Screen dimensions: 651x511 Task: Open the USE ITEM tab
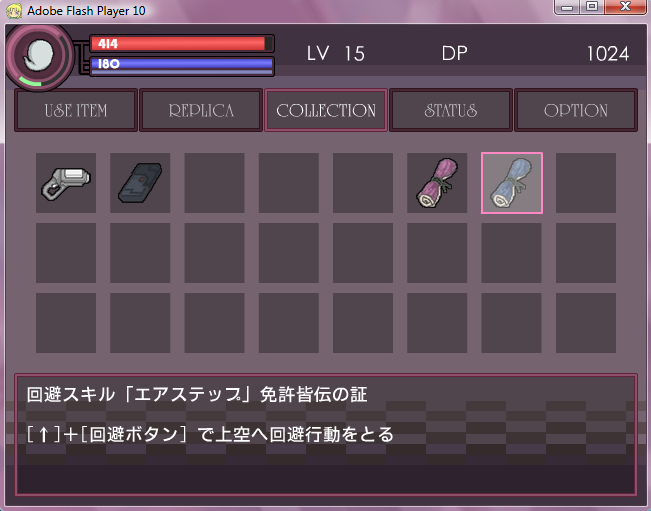76,110
